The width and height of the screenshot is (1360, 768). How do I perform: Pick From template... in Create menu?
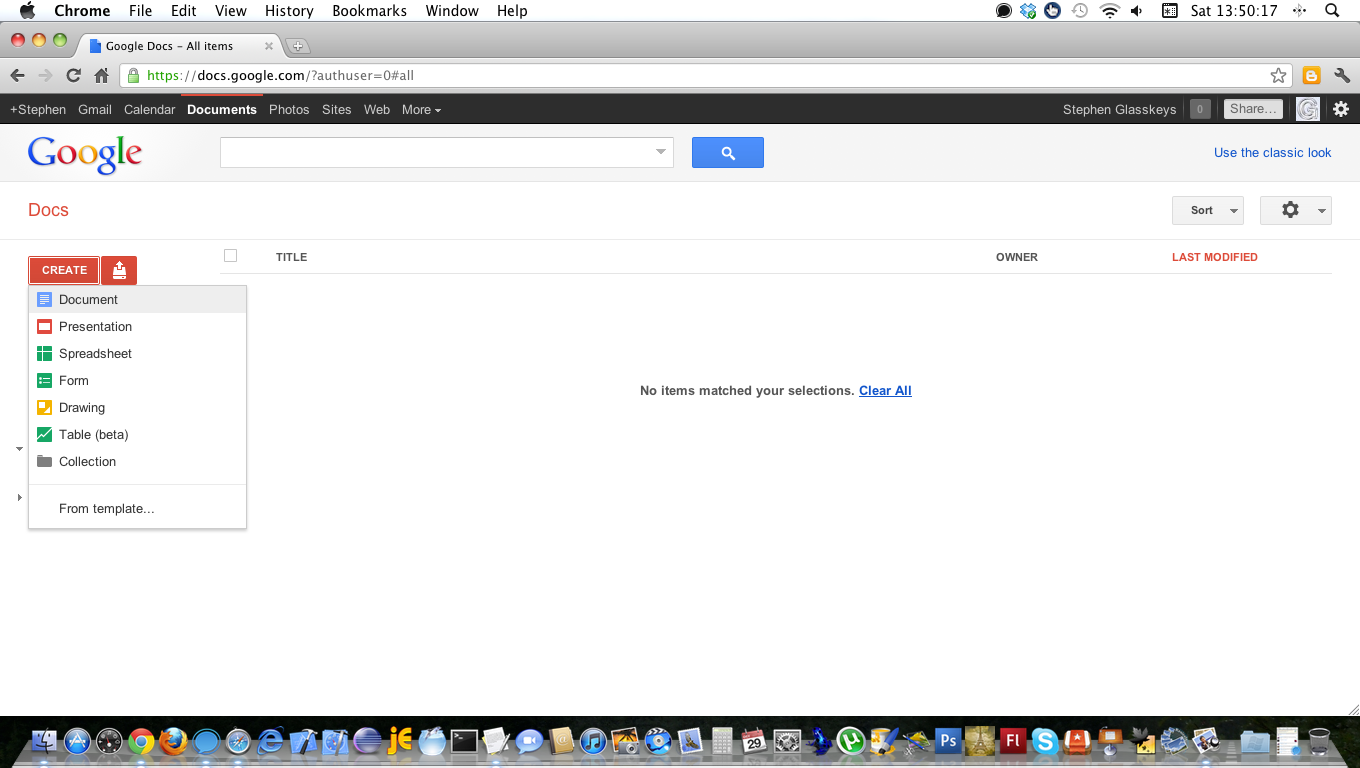(106, 509)
